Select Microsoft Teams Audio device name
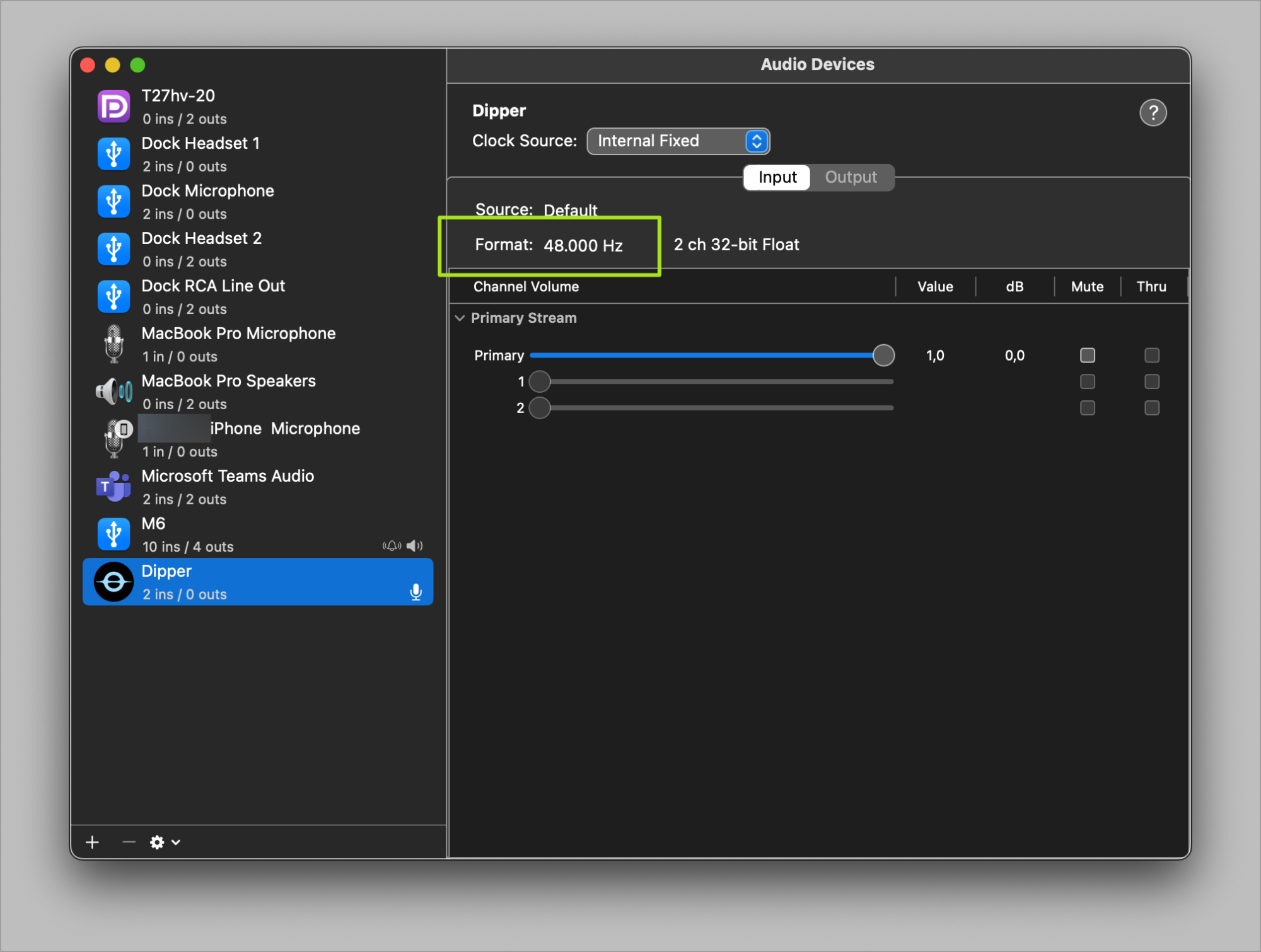The image size is (1261, 952). point(228,476)
